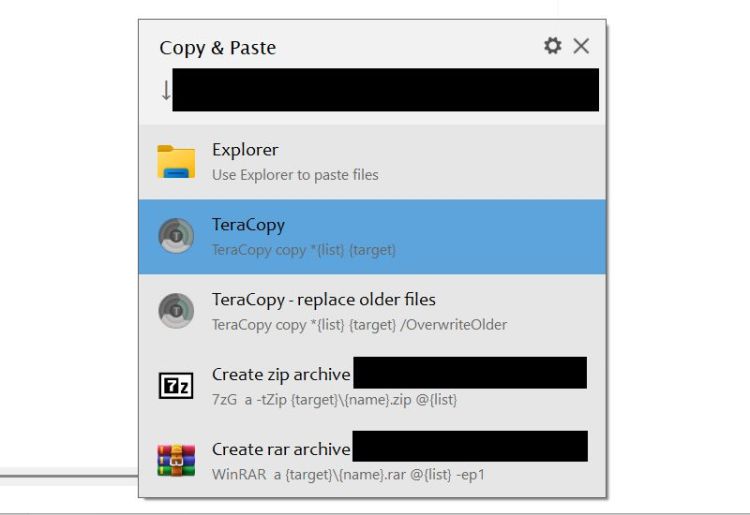Click 'Use Explorer to paste files' description

(295, 175)
